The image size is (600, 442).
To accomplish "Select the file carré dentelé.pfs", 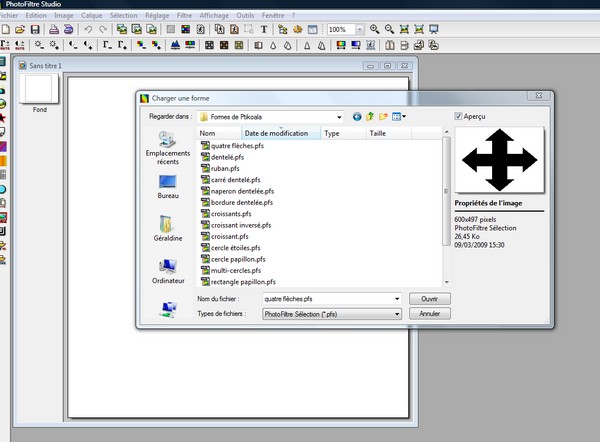I will (231, 180).
